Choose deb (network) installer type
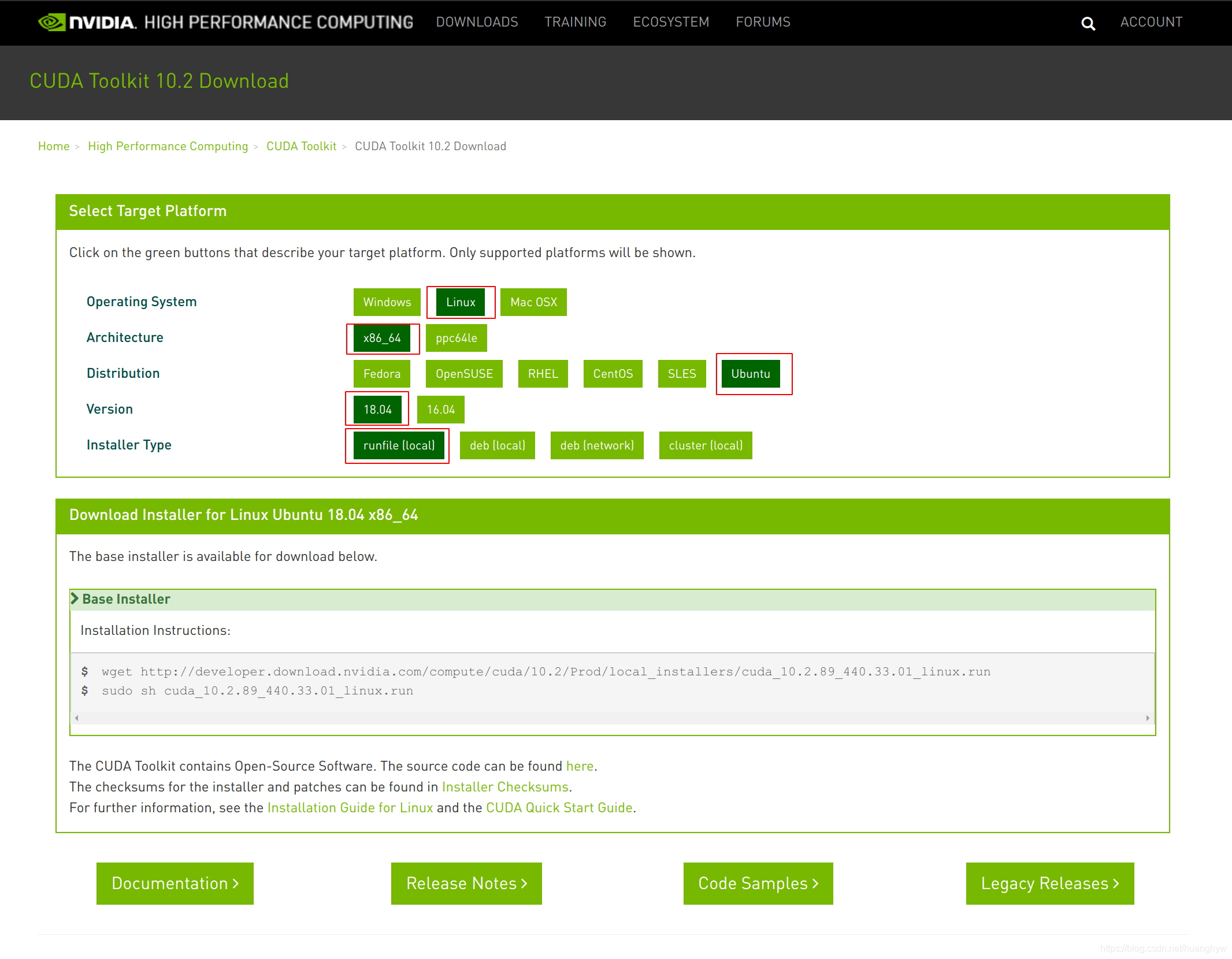Image resolution: width=1232 pixels, height=959 pixels. pos(596,445)
